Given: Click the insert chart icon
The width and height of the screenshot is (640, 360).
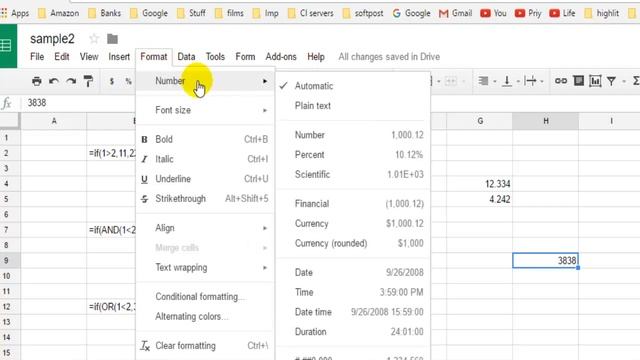Looking at the screenshot, I should coord(595,81).
